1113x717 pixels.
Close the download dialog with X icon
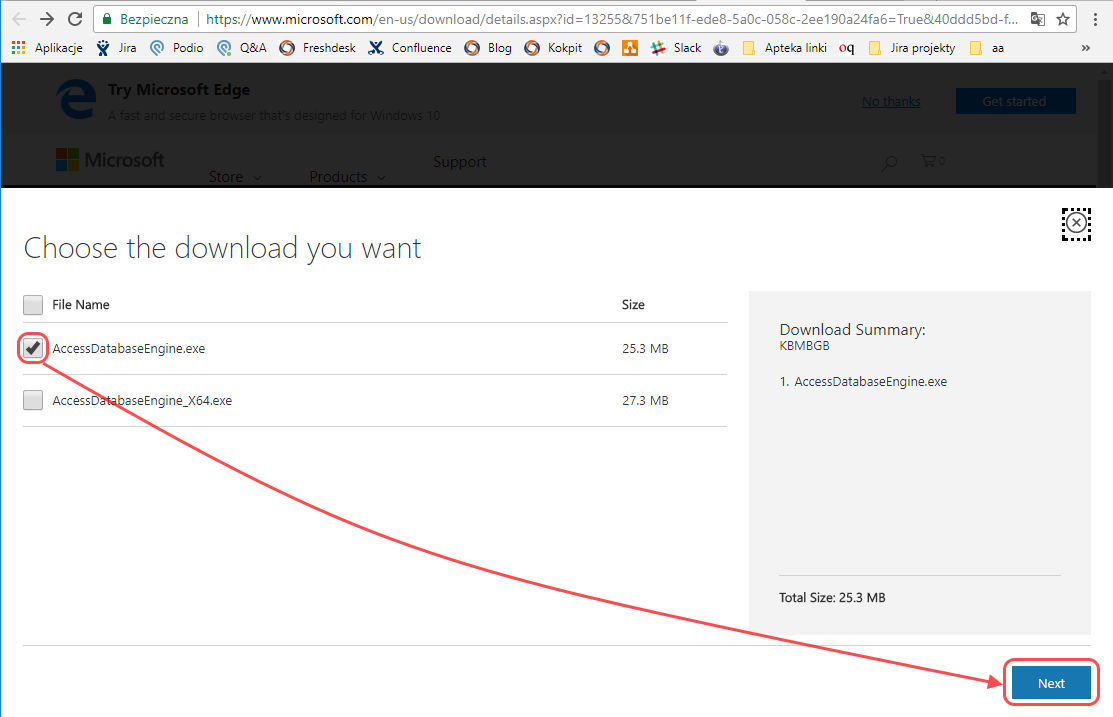[1076, 223]
